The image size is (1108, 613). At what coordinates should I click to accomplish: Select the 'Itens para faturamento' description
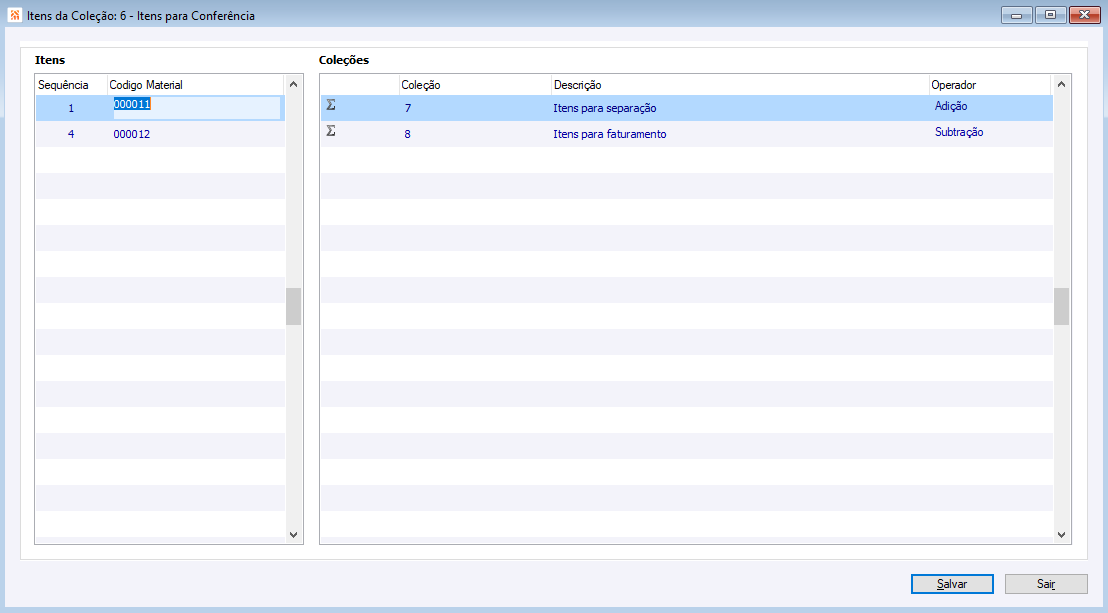(610, 134)
